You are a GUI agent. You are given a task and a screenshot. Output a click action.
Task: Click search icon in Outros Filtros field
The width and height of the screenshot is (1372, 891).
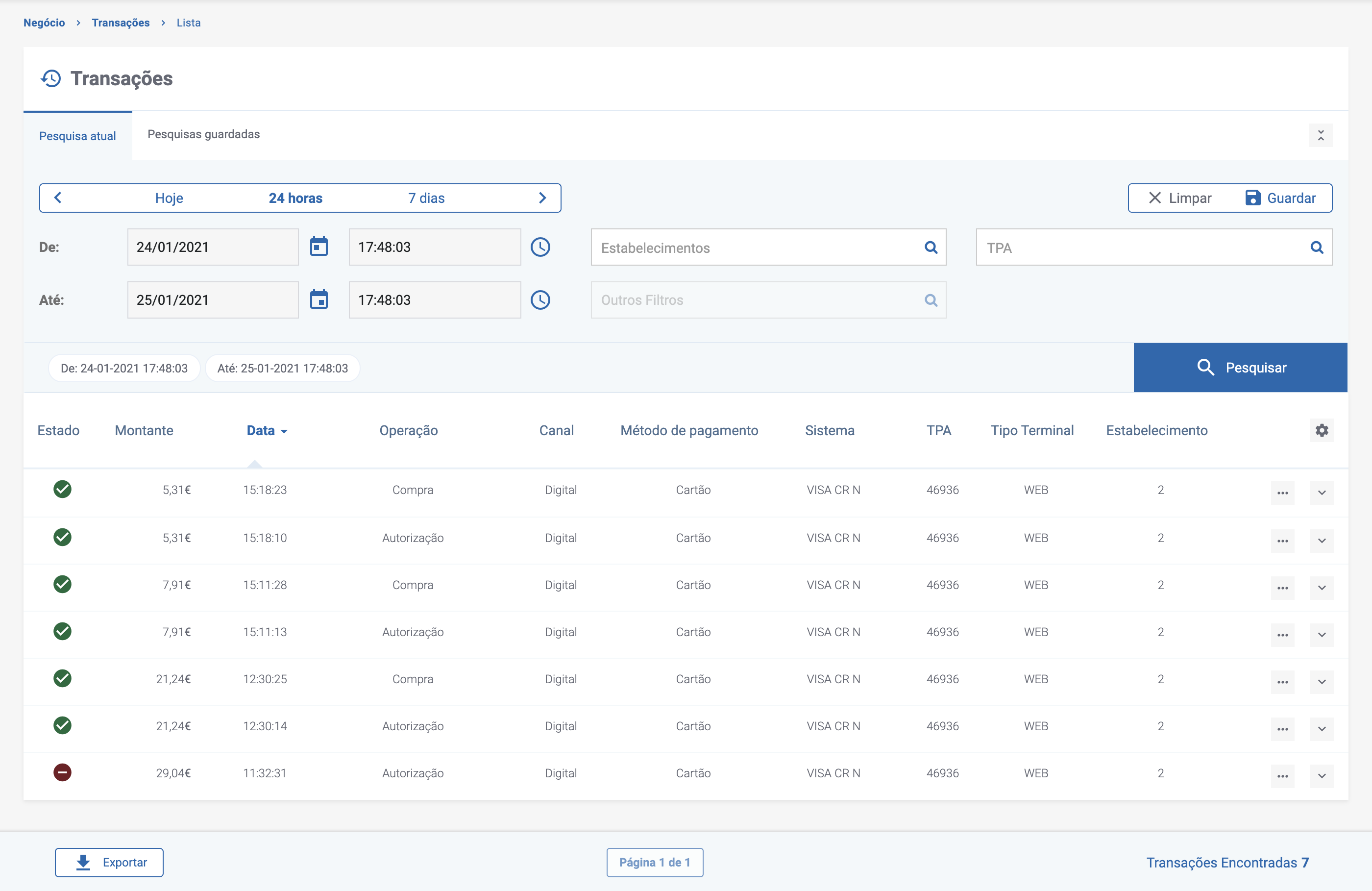[931, 300]
